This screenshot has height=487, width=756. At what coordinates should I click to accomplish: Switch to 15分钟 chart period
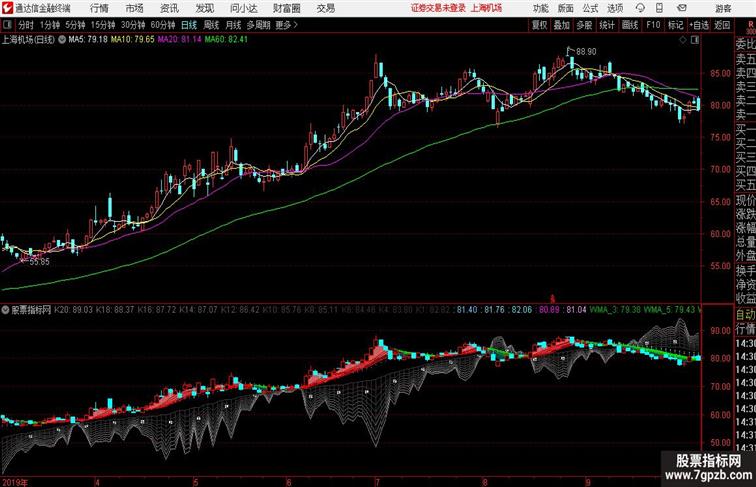[x=103, y=25]
